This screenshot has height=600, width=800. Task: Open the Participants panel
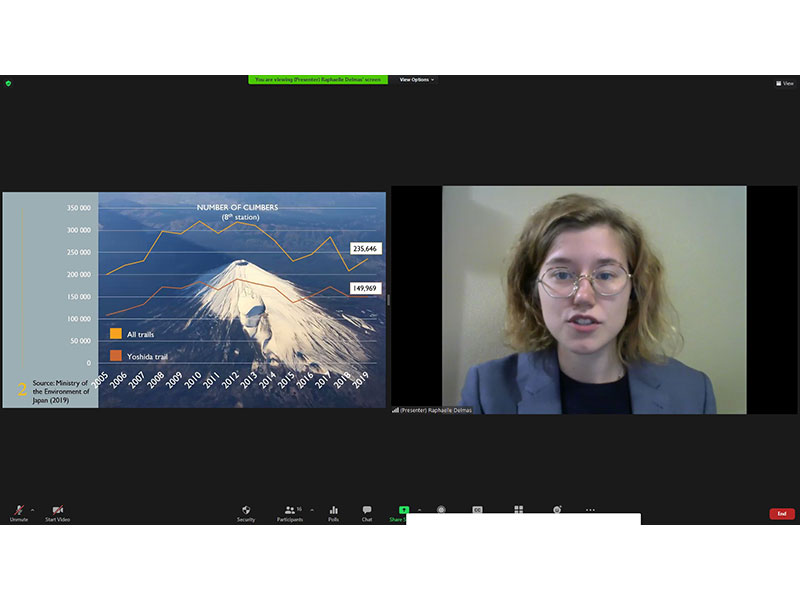click(289, 512)
